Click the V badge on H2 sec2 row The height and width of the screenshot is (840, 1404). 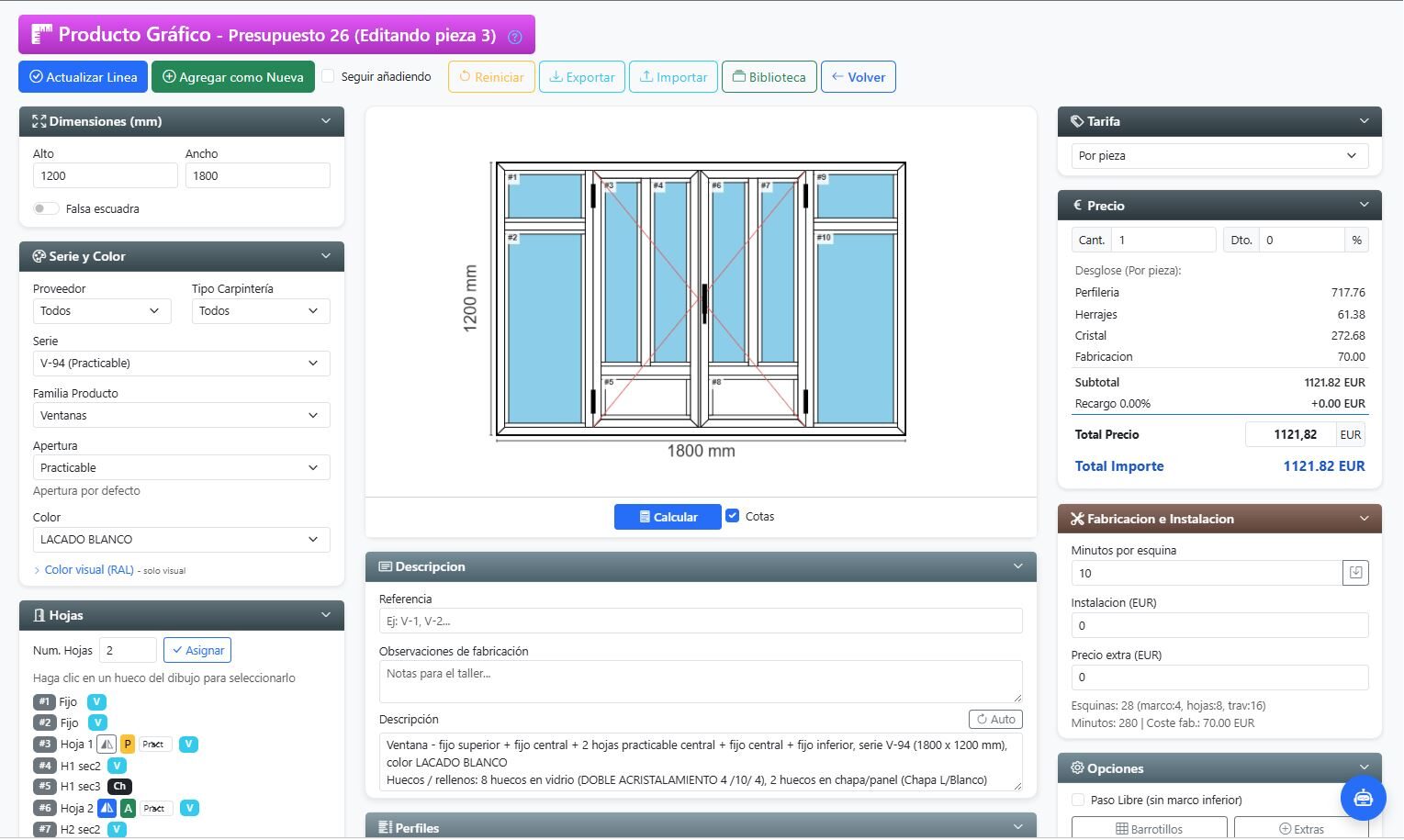(117, 830)
